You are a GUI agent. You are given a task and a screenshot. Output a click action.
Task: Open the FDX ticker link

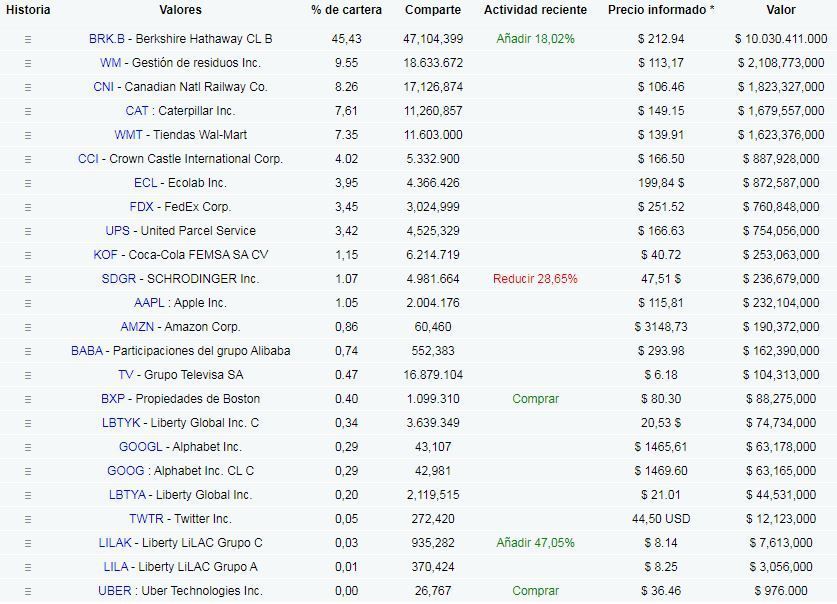(141, 207)
